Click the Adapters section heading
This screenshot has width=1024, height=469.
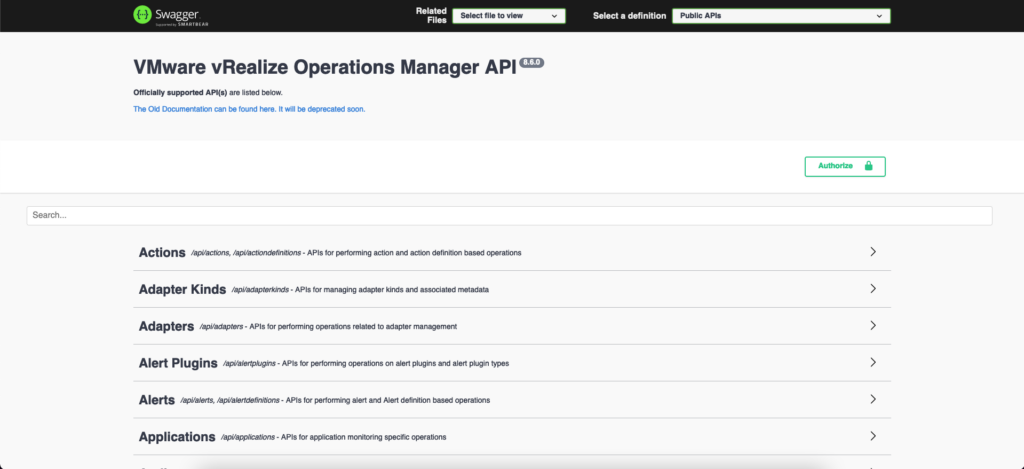coord(167,326)
